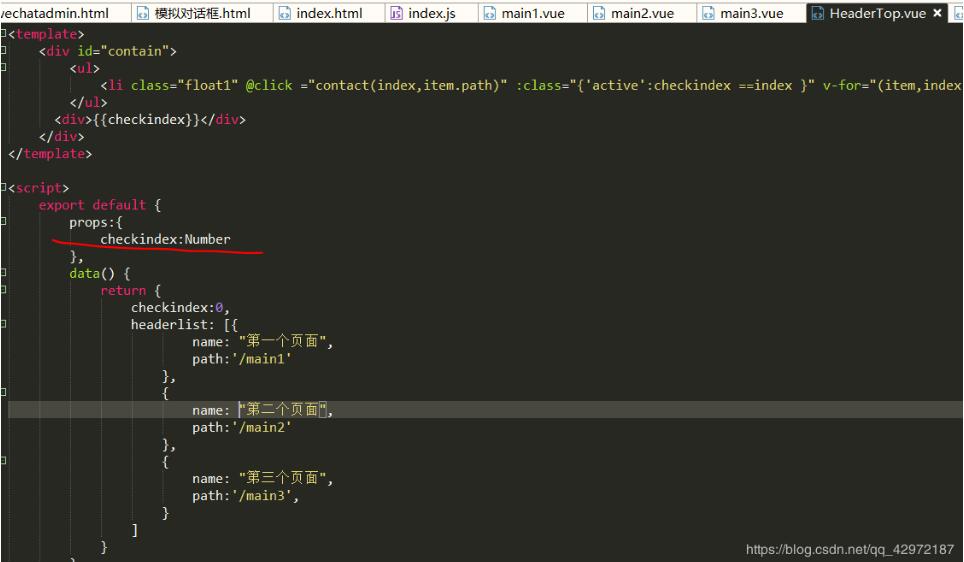
Task: Switch to the main1.vue tab
Action: [x=533, y=13]
